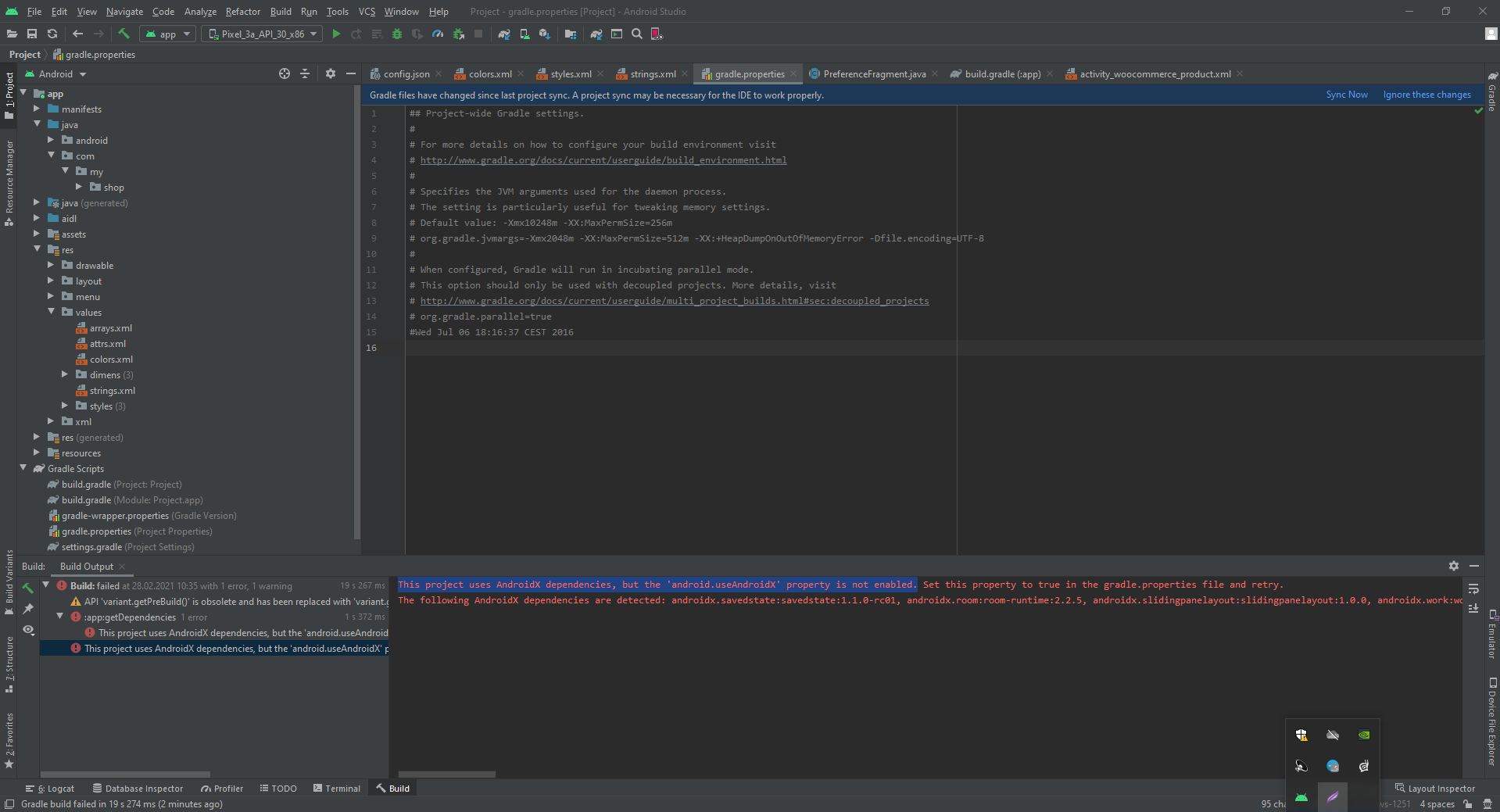1500x812 pixels.
Task: Click the Save All toolbar icon
Action: point(32,34)
